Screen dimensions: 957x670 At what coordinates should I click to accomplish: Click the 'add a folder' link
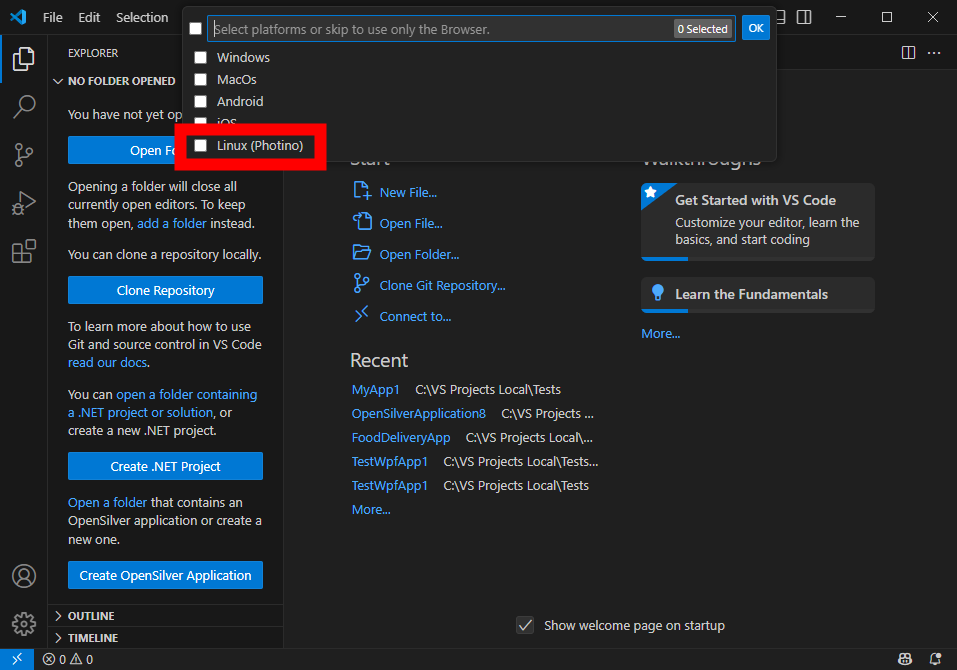coord(172,223)
